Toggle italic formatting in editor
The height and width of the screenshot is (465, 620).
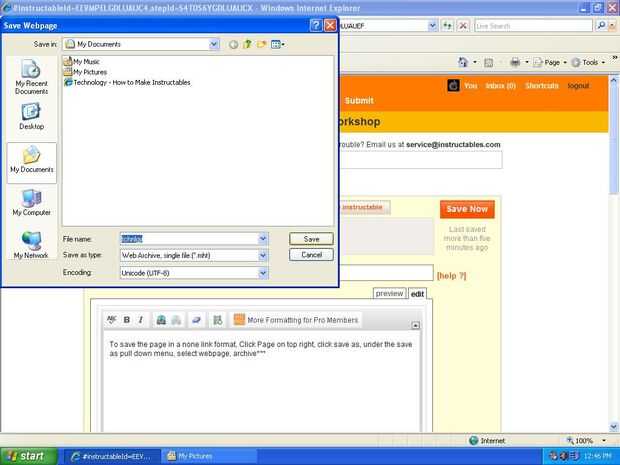(140, 319)
